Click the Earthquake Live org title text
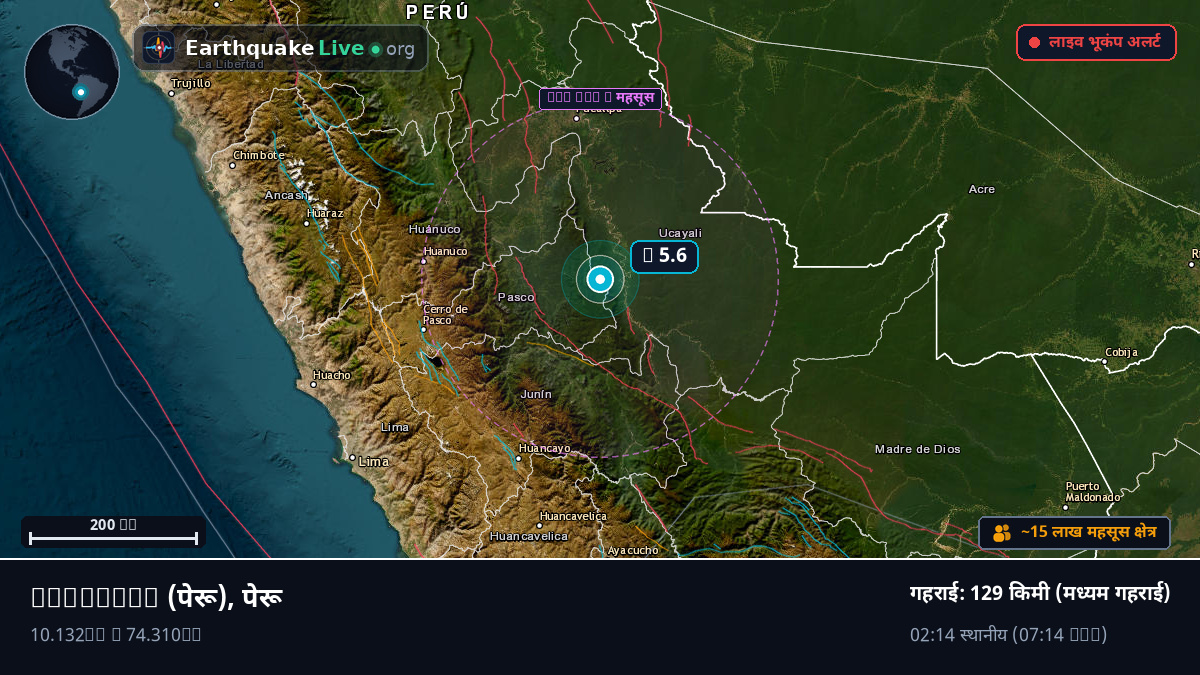Viewport: 1200px width, 675px height. pos(300,48)
